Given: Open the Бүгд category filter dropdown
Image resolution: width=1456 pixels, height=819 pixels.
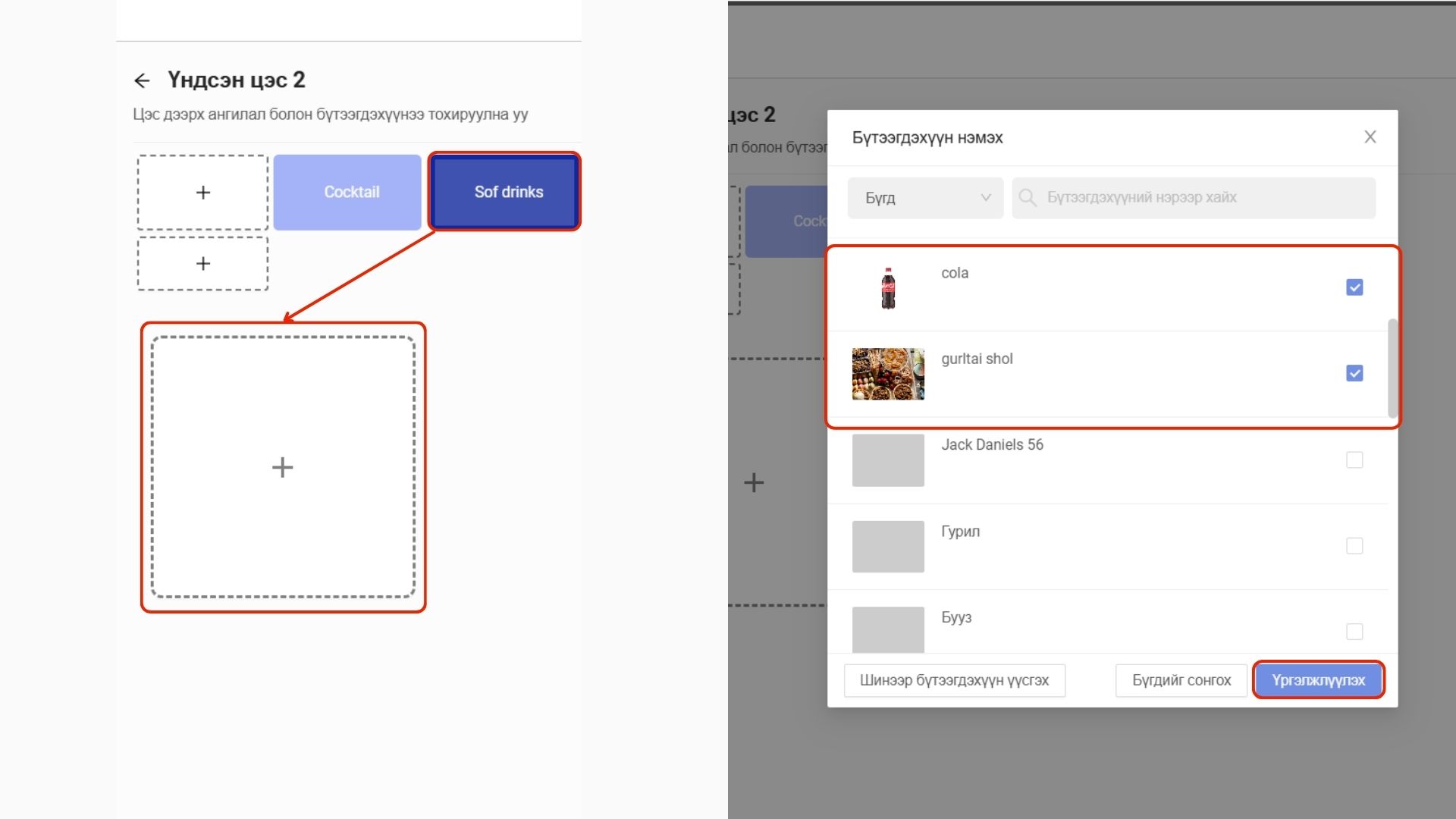Looking at the screenshot, I should 925,198.
